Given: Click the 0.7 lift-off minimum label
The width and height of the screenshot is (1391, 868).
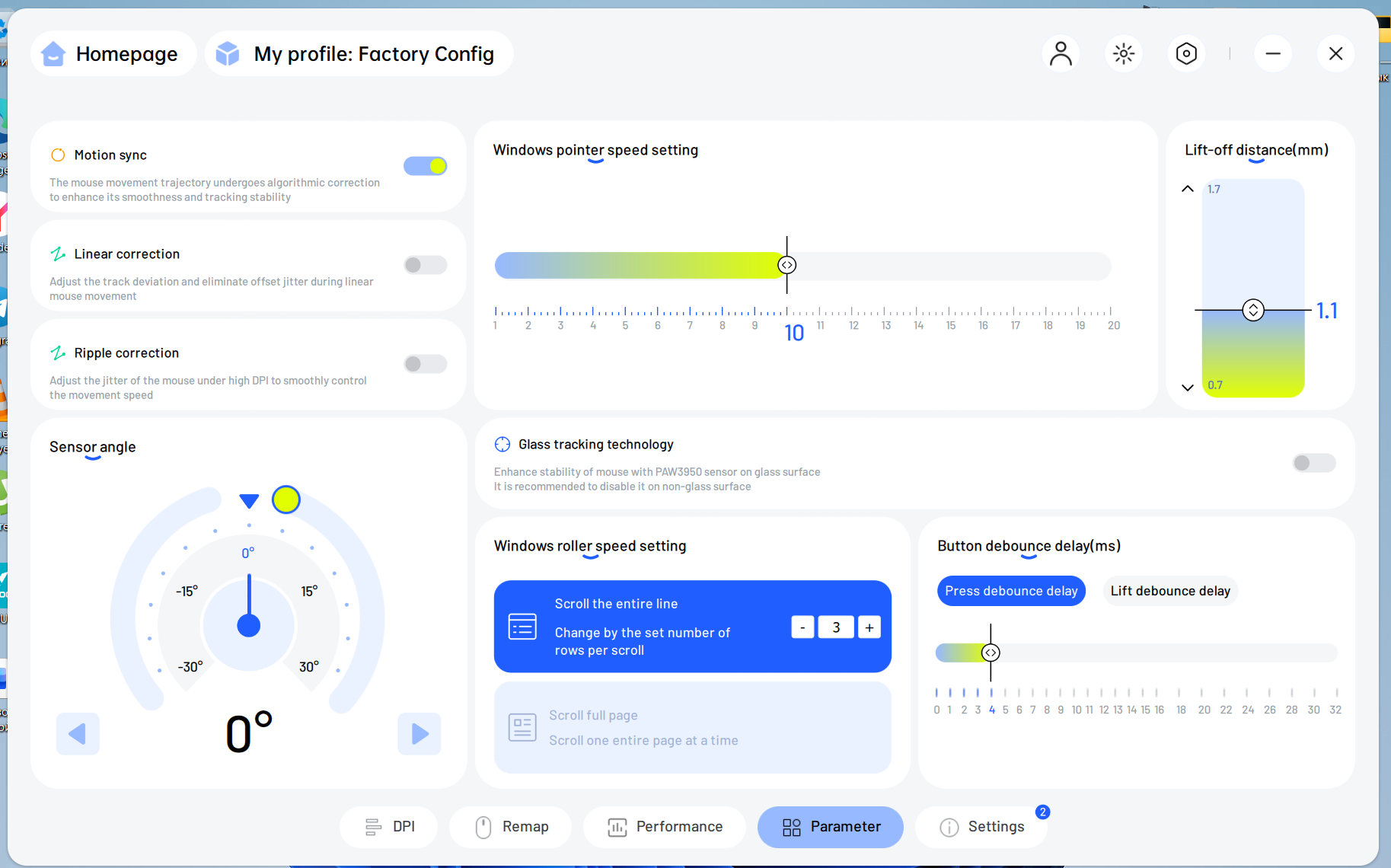Looking at the screenshot, I should pyautogui.click(x=1215, y=385).
